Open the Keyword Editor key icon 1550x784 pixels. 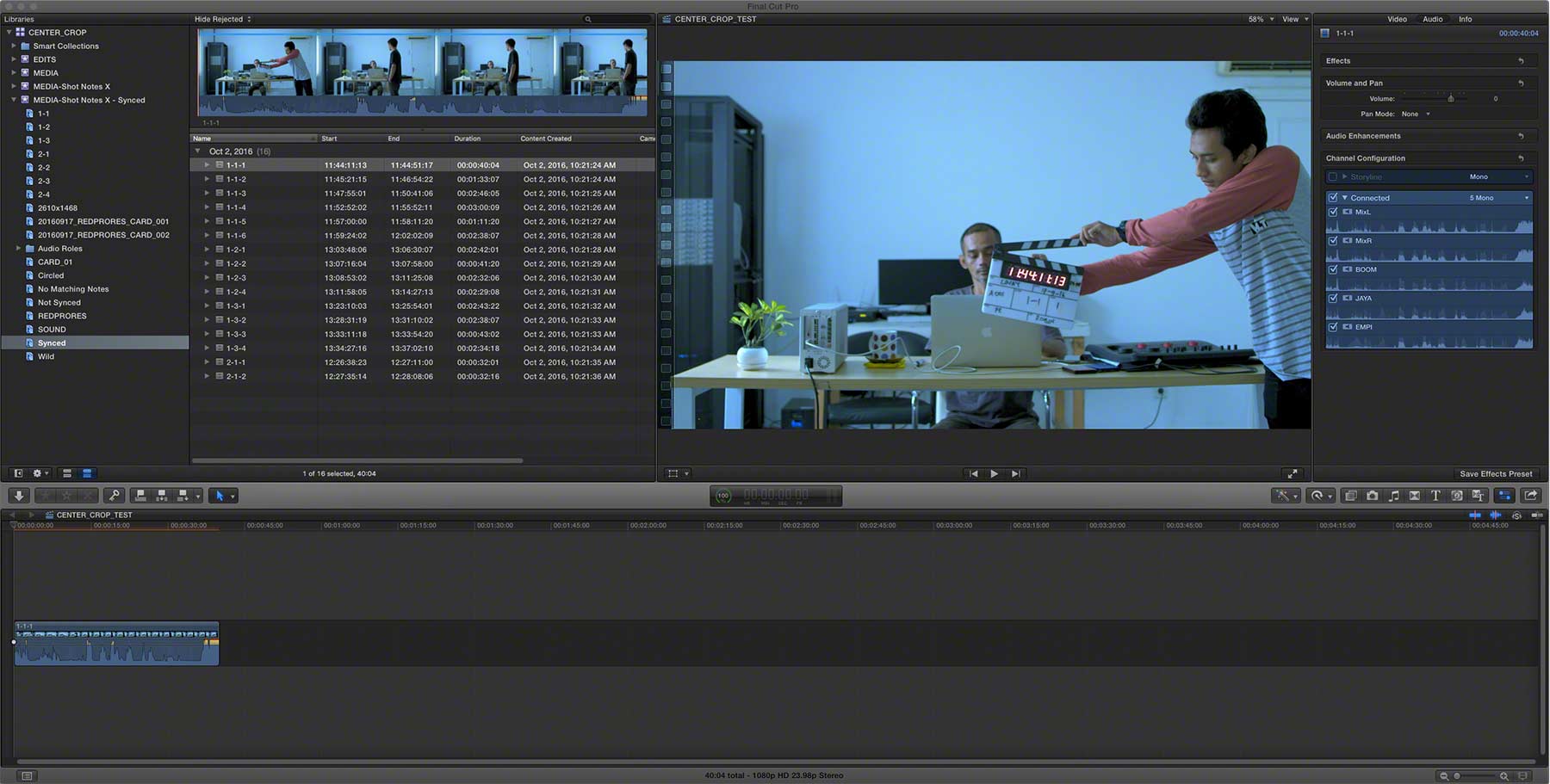pyautogui.click(x=115, y=496)
